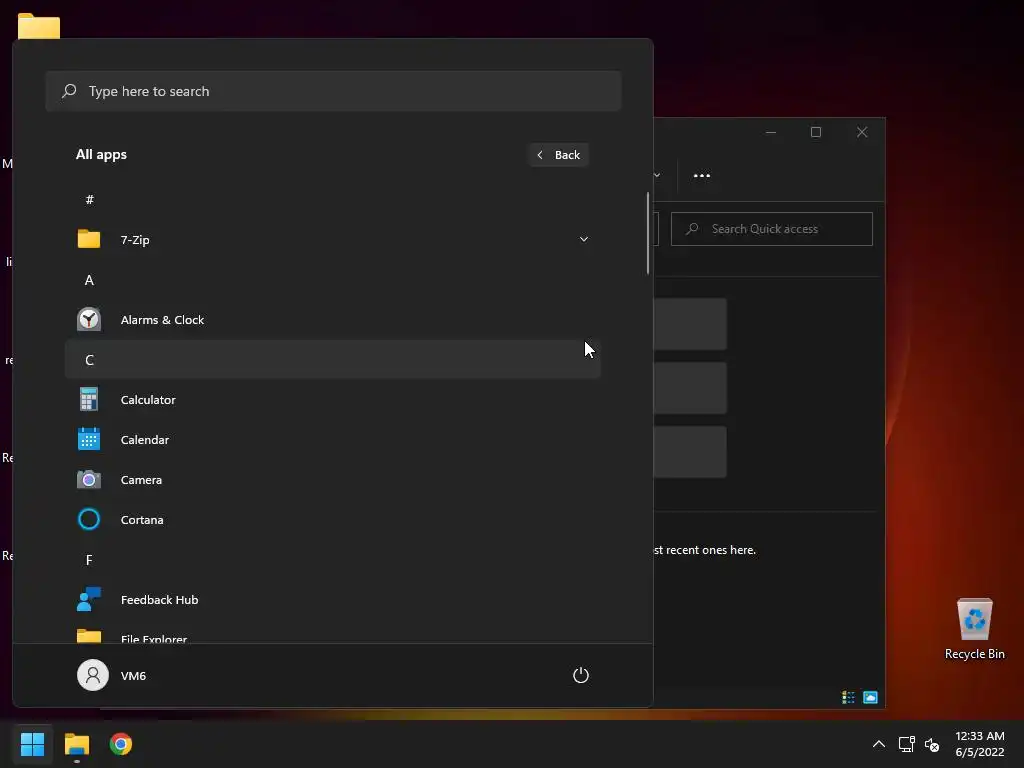Open Cortana from the app list

tap(332, 519)
